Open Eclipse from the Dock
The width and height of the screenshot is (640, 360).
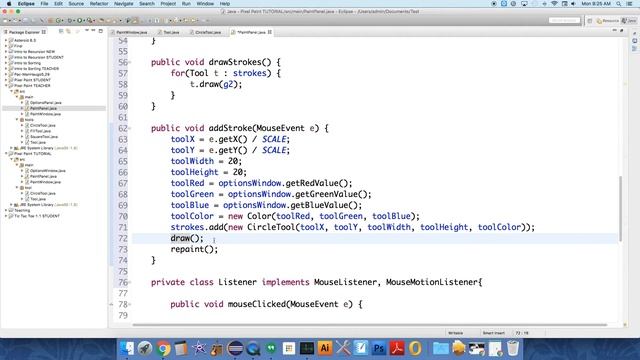coord(235,348)
